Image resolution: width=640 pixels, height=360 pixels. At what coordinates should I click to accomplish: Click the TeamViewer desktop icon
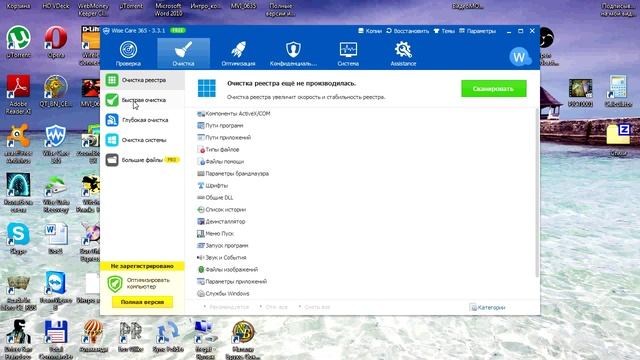[x=56, y=291]
